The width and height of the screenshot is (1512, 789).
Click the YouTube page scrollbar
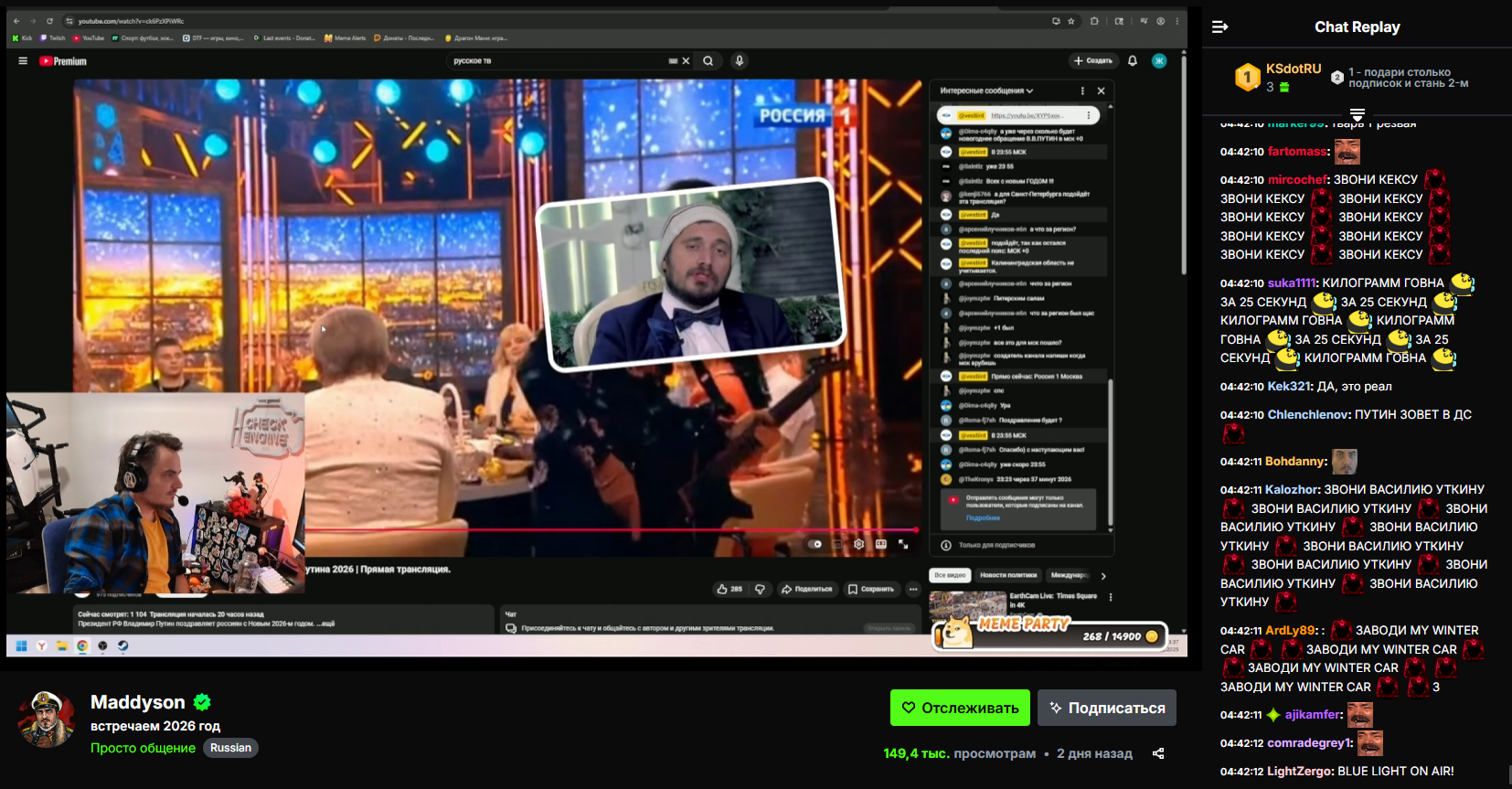coord(1184,165)
